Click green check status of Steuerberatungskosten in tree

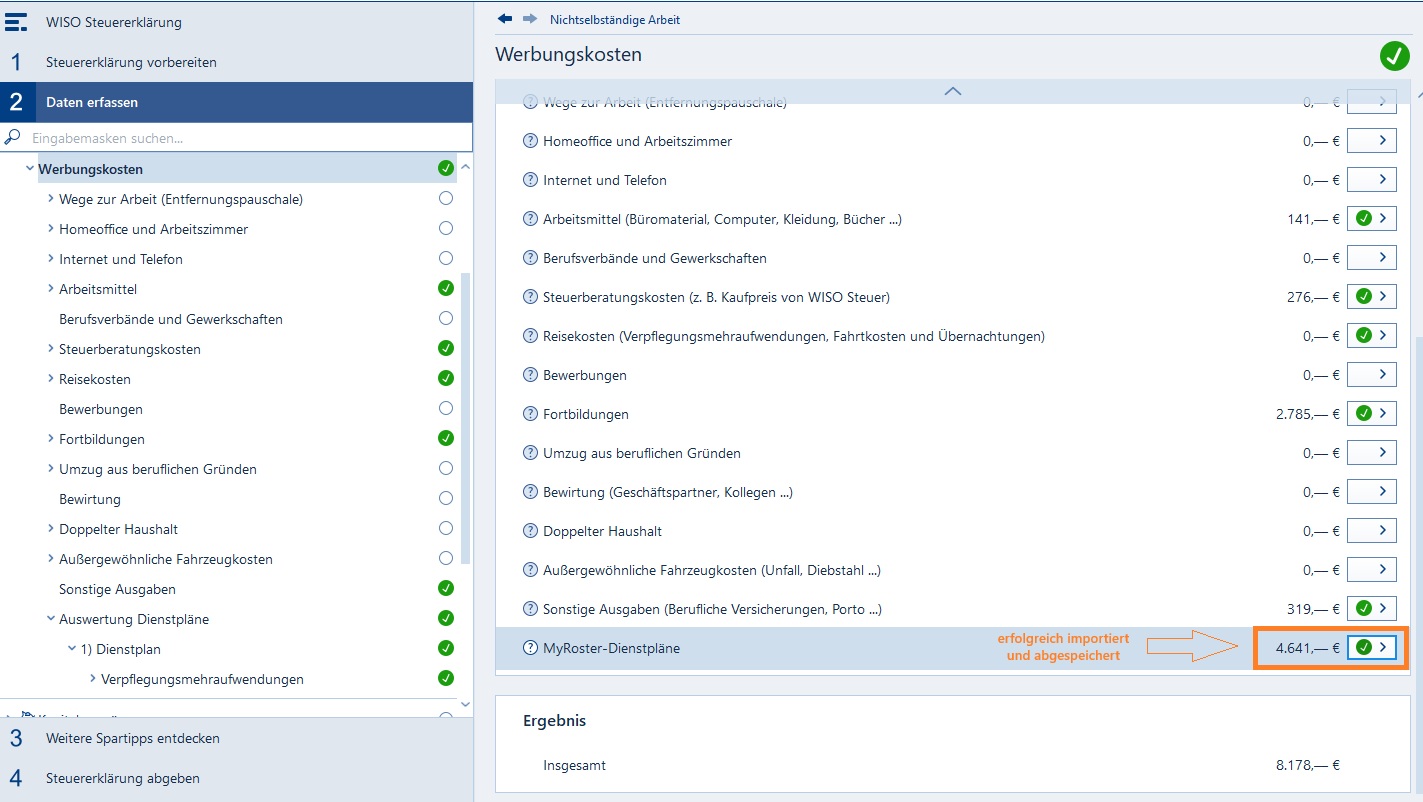pos(446,349)
